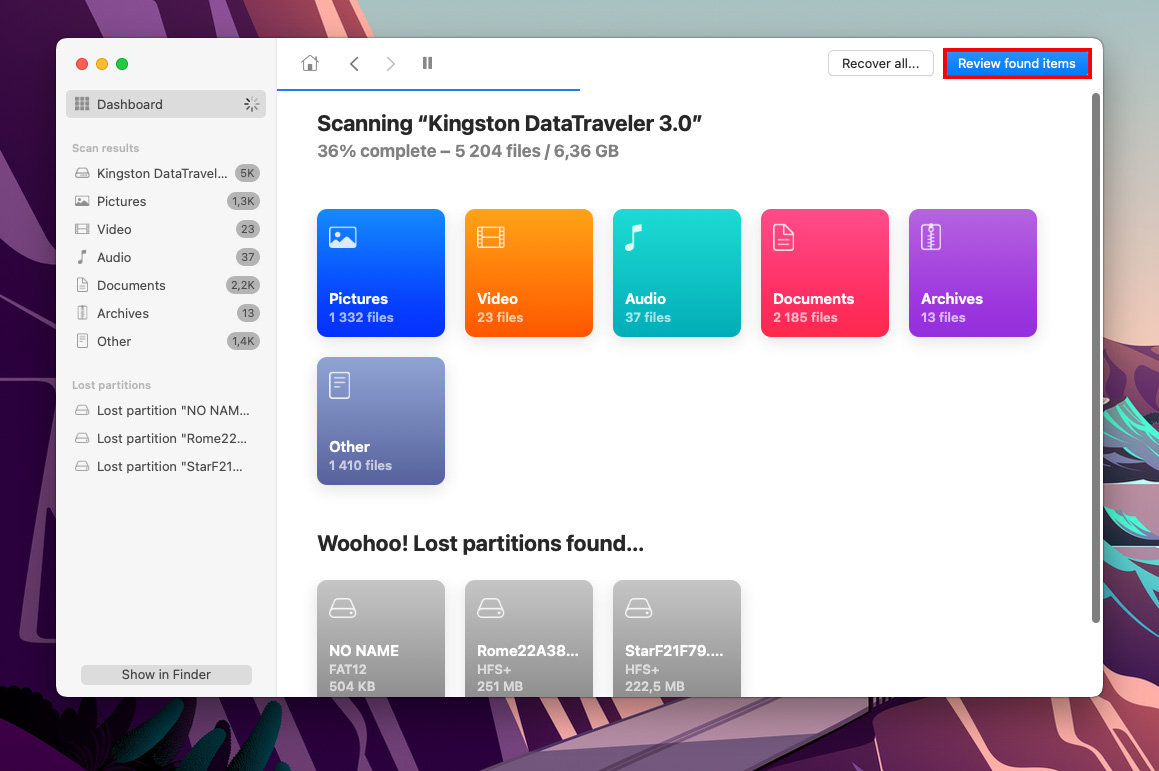
Task: Open the Other category tile
Action: coord(380,420)
